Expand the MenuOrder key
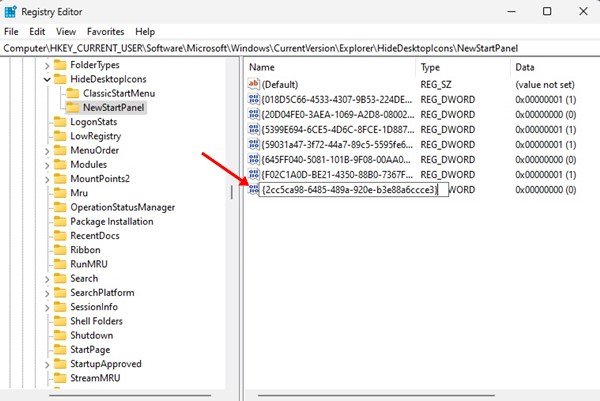600x401 pixels. [47, 151]
